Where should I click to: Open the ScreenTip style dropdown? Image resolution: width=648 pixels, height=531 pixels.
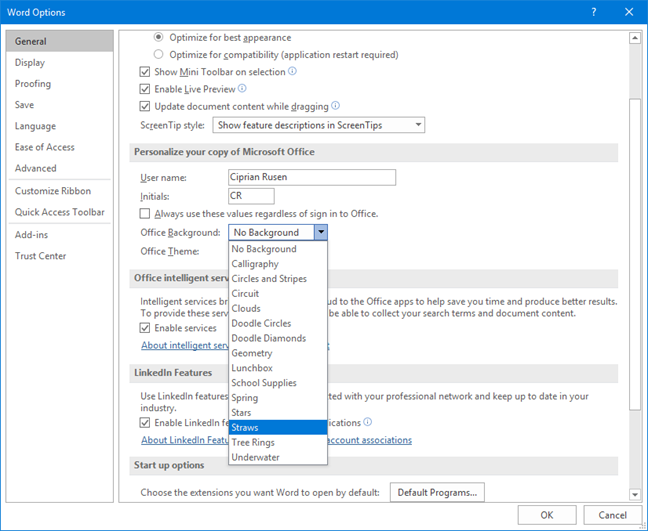point(319,125)
